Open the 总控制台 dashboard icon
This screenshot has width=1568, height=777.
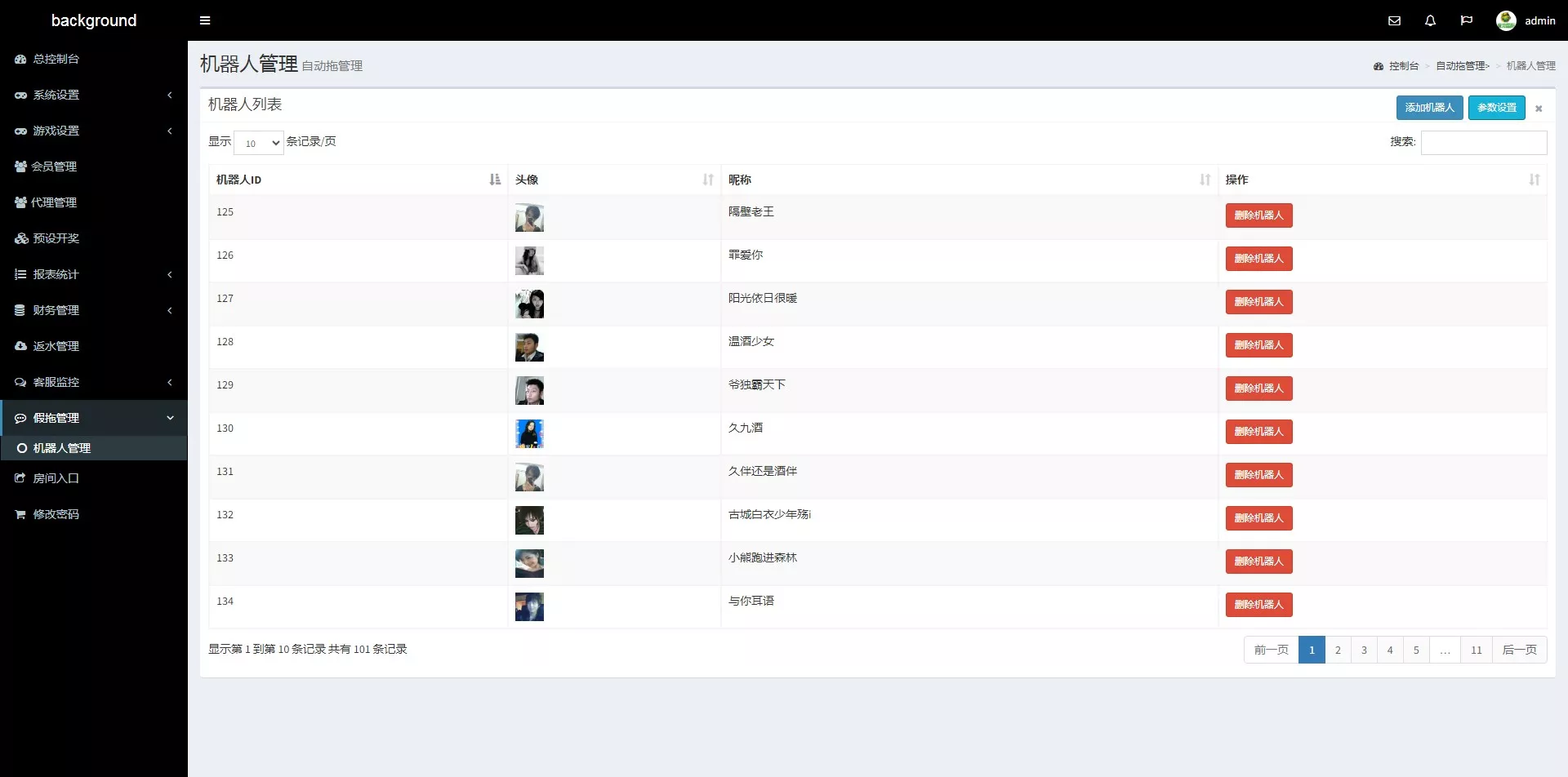point(20,59)
